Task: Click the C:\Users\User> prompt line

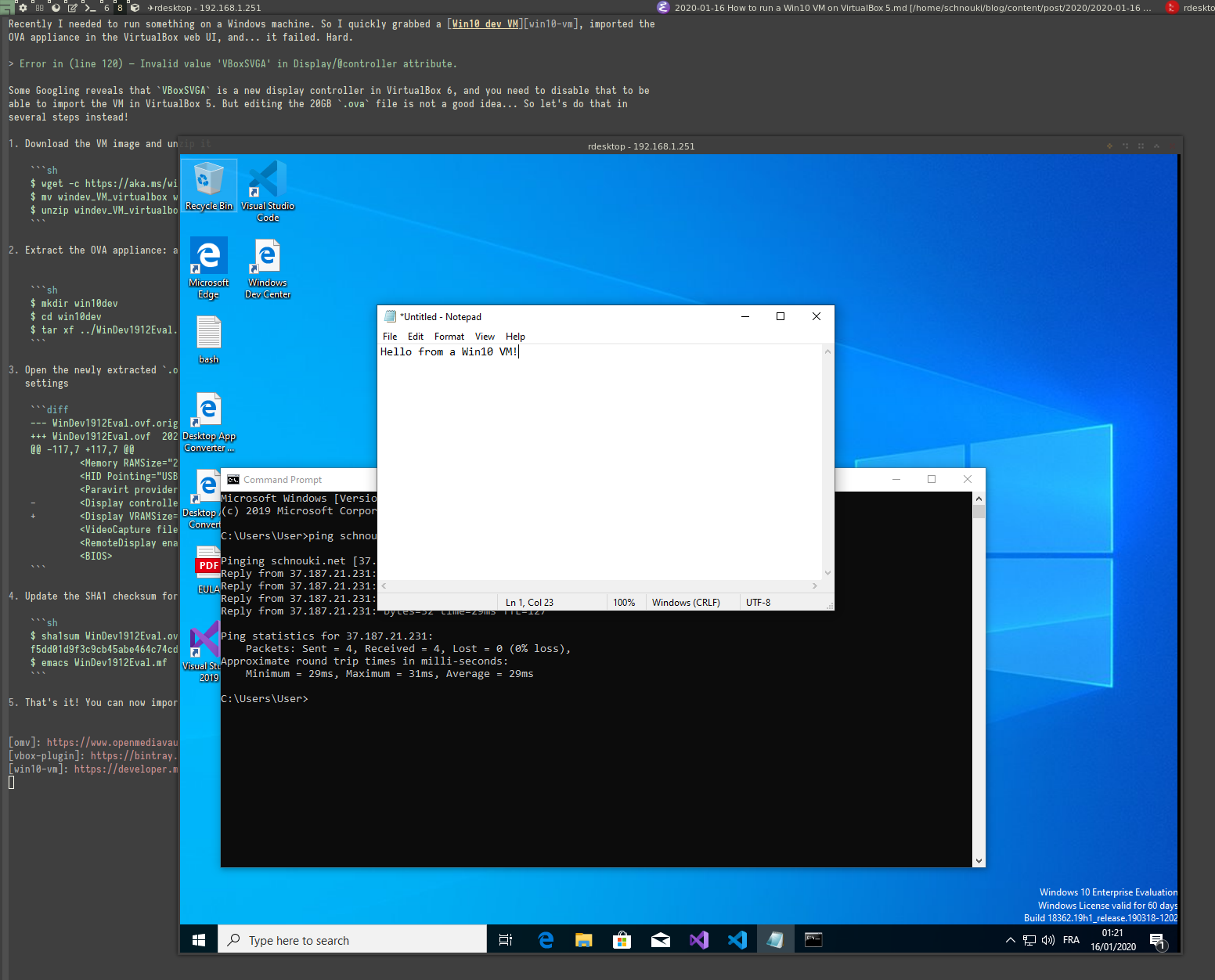Action: pos(265,699)
